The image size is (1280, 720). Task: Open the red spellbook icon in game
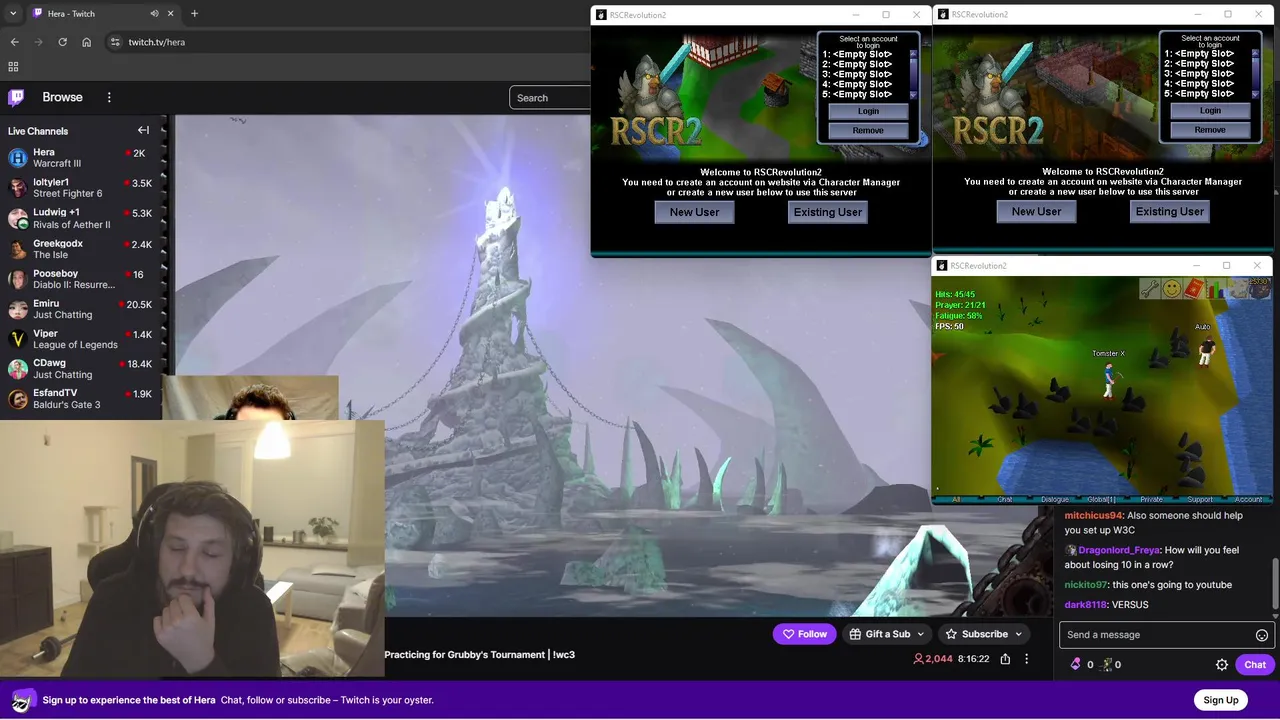(1193, 289)
